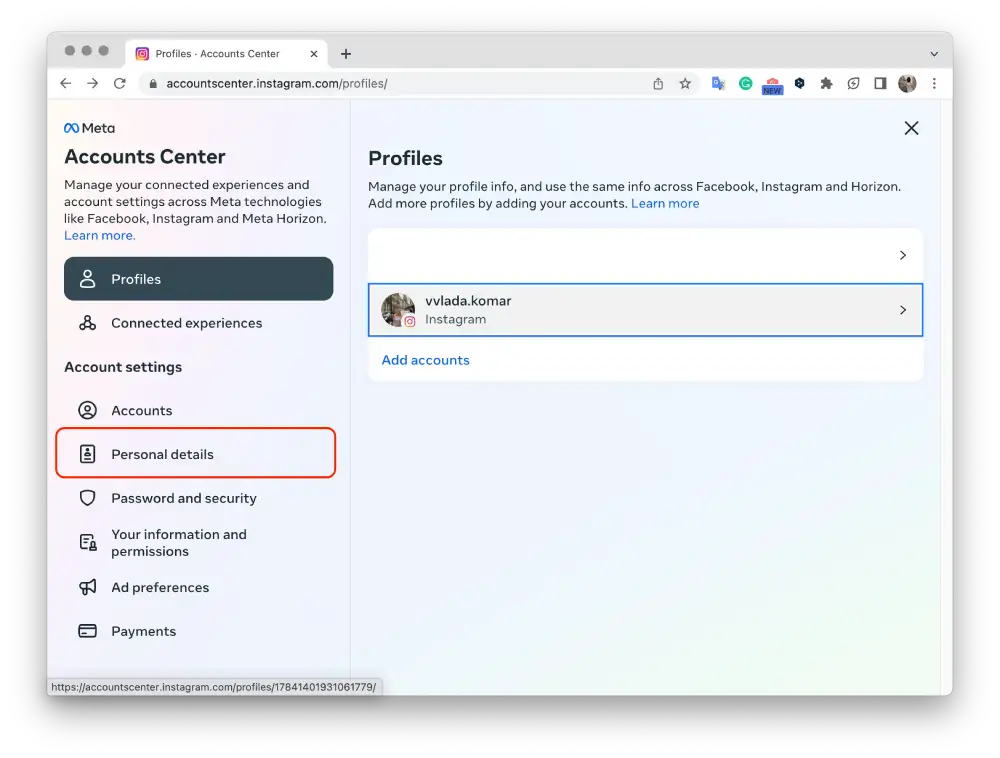Click the Meta logo

[x=89, y=128]
